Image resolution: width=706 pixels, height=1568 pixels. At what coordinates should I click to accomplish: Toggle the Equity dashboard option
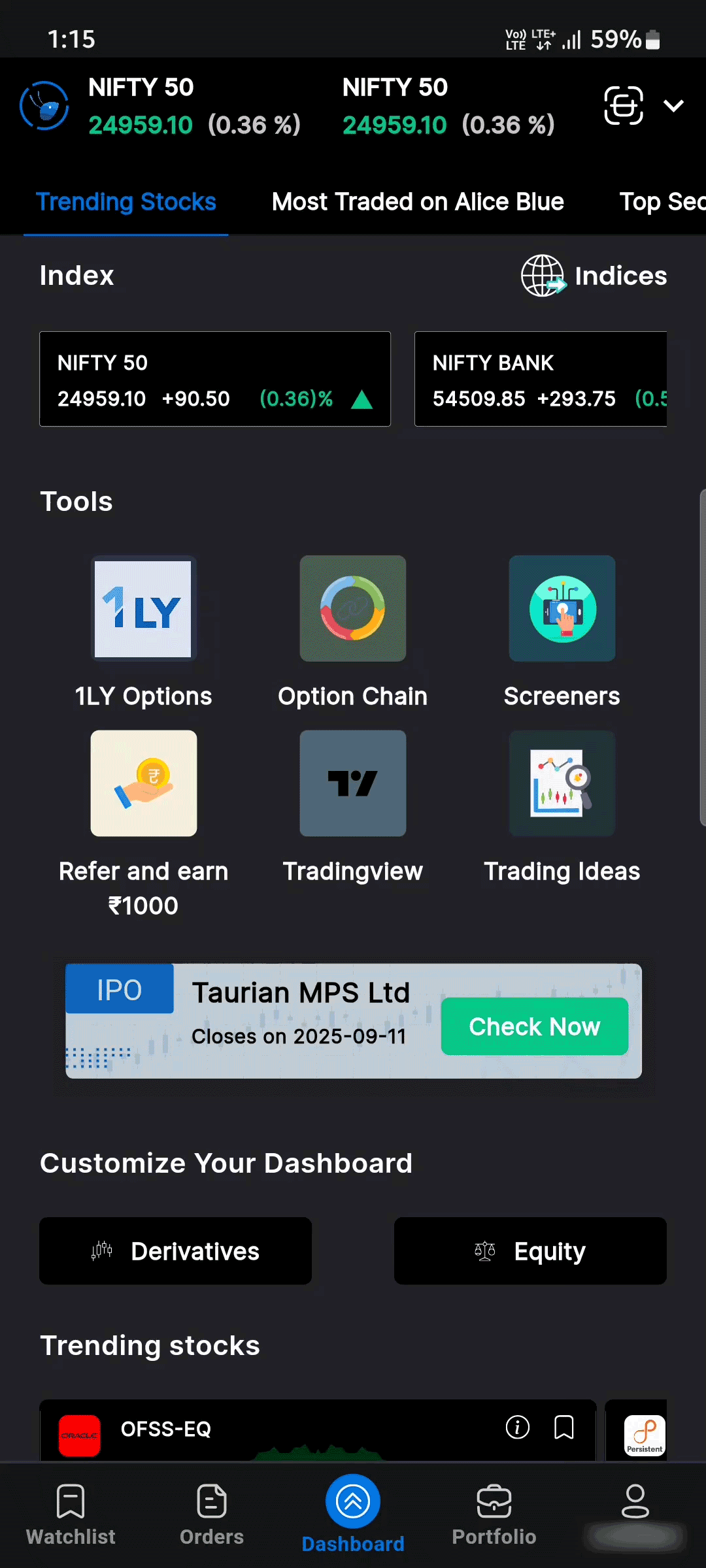click(530, 1251)
